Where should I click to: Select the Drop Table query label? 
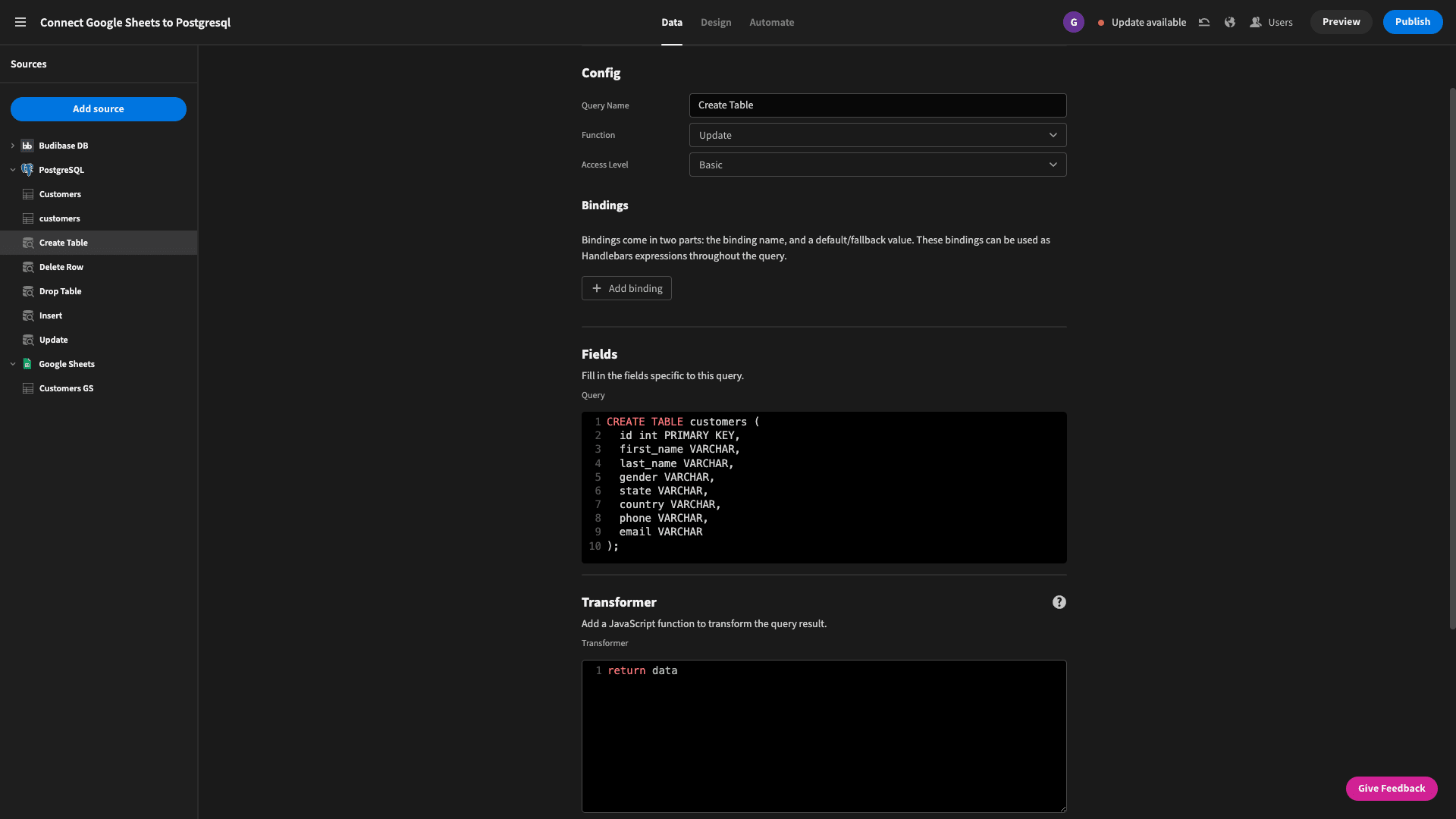(x=60, y=291)
